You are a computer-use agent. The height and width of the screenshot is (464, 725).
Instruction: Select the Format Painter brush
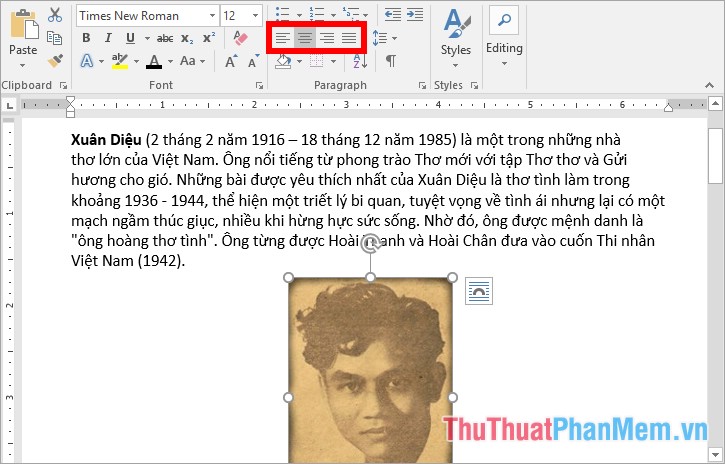tap(55, 61)
